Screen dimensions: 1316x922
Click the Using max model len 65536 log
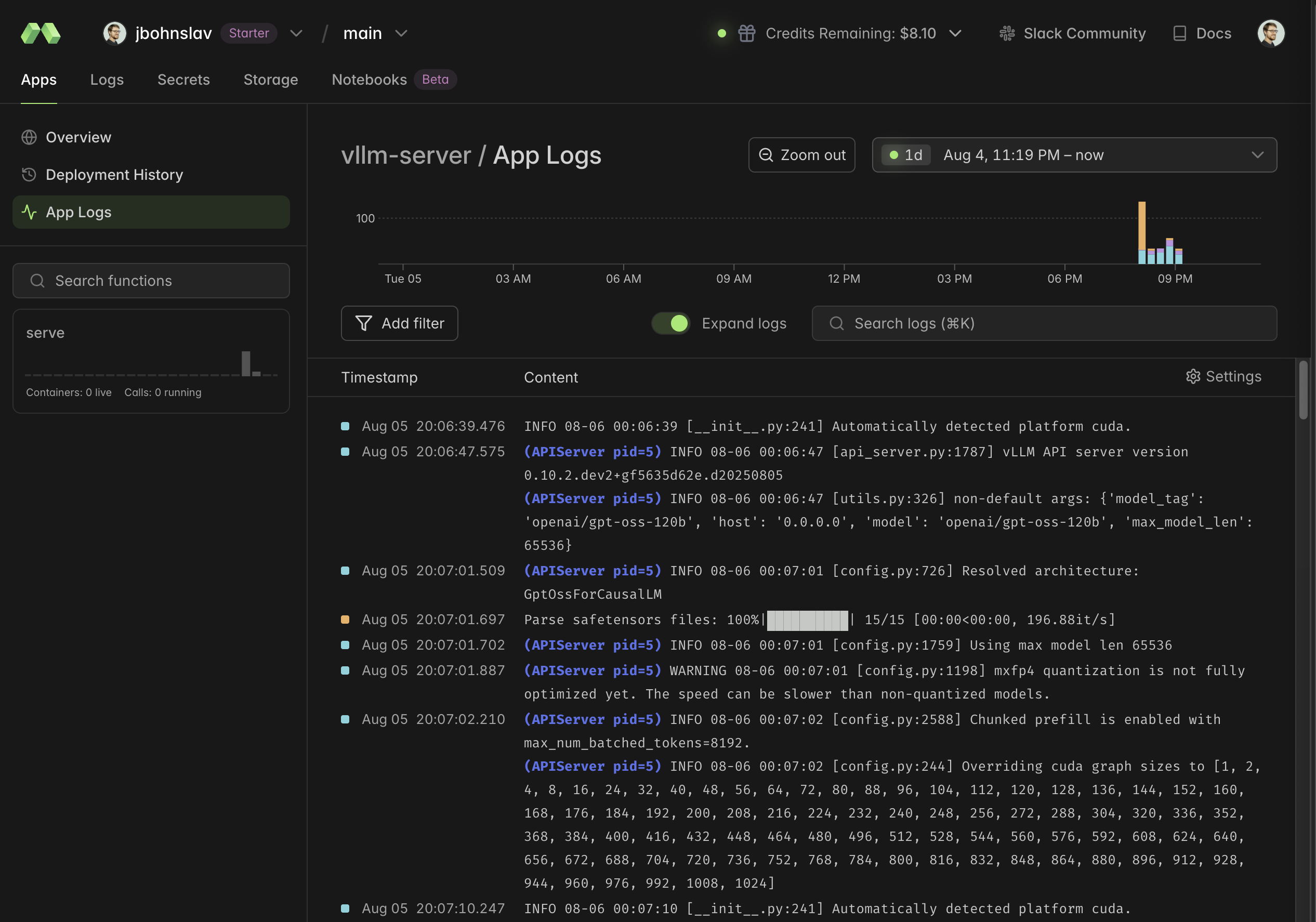pos(848,645)
